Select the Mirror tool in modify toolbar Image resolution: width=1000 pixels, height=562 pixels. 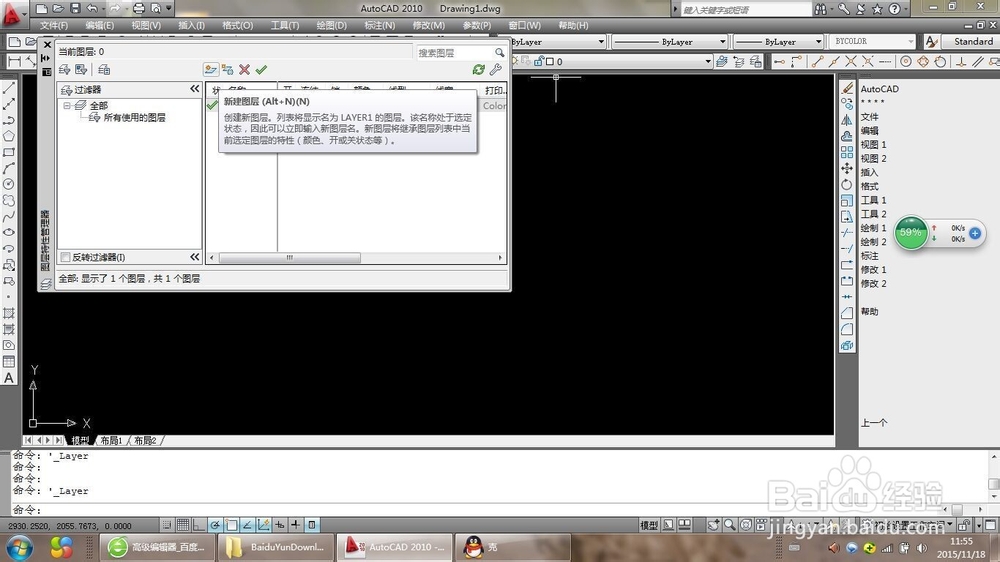pyautogui.click(x=847, y=120)
